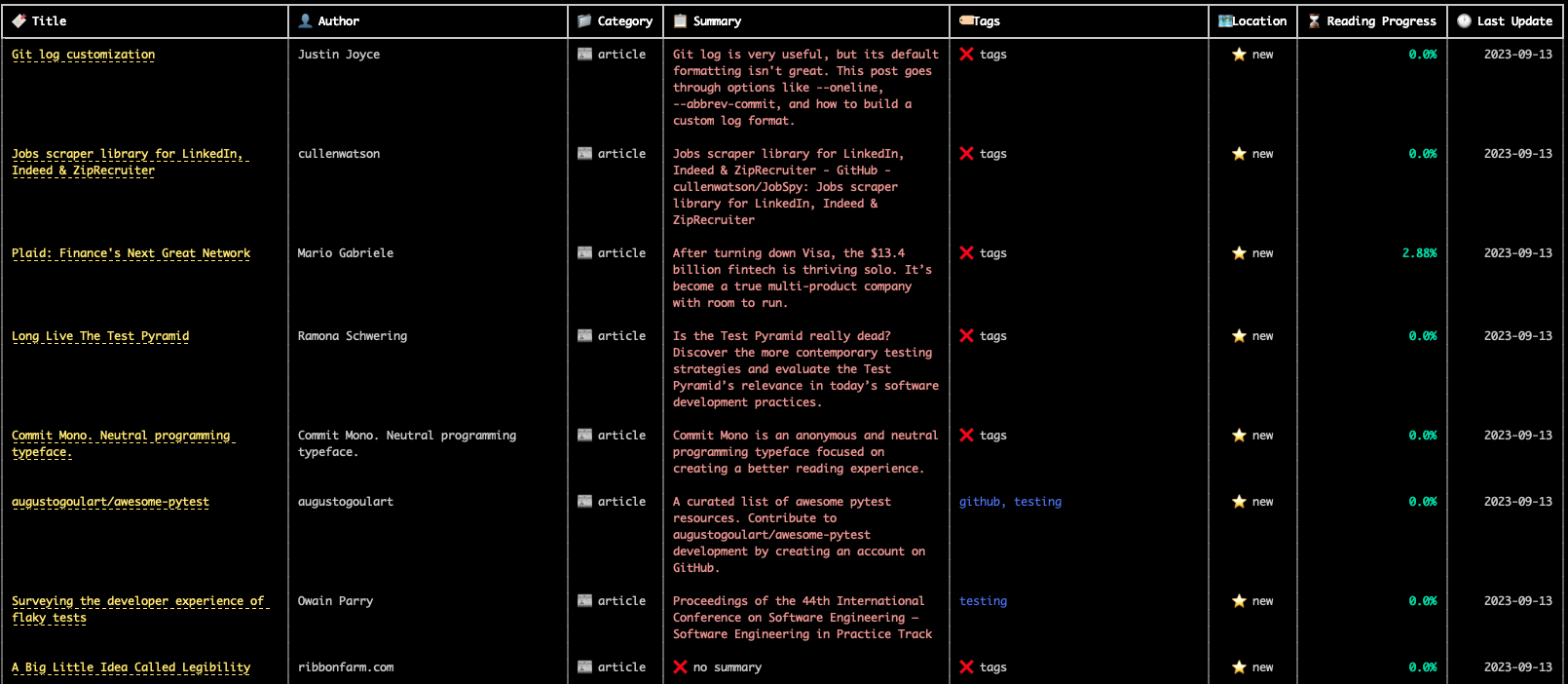Click author 'cullenwatson'
Viewport: 1568px width, 684px height.
pyautogui.click(x=339, y=154)
